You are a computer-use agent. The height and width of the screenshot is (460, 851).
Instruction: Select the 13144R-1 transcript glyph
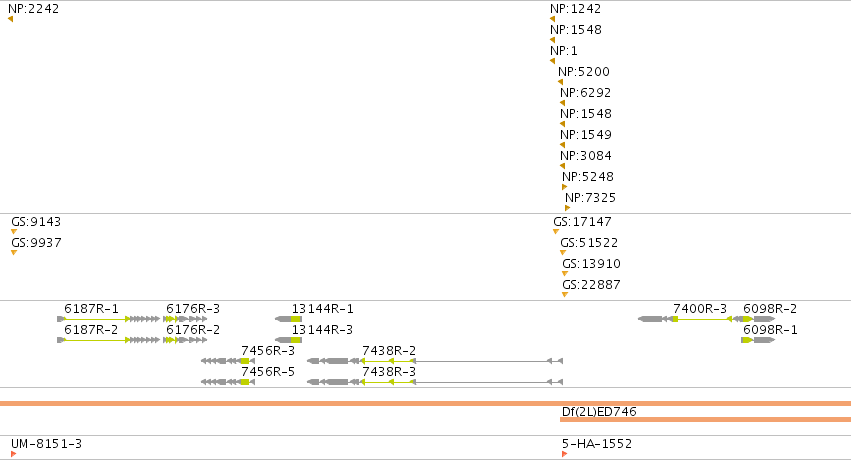click(x=288, y=319)
